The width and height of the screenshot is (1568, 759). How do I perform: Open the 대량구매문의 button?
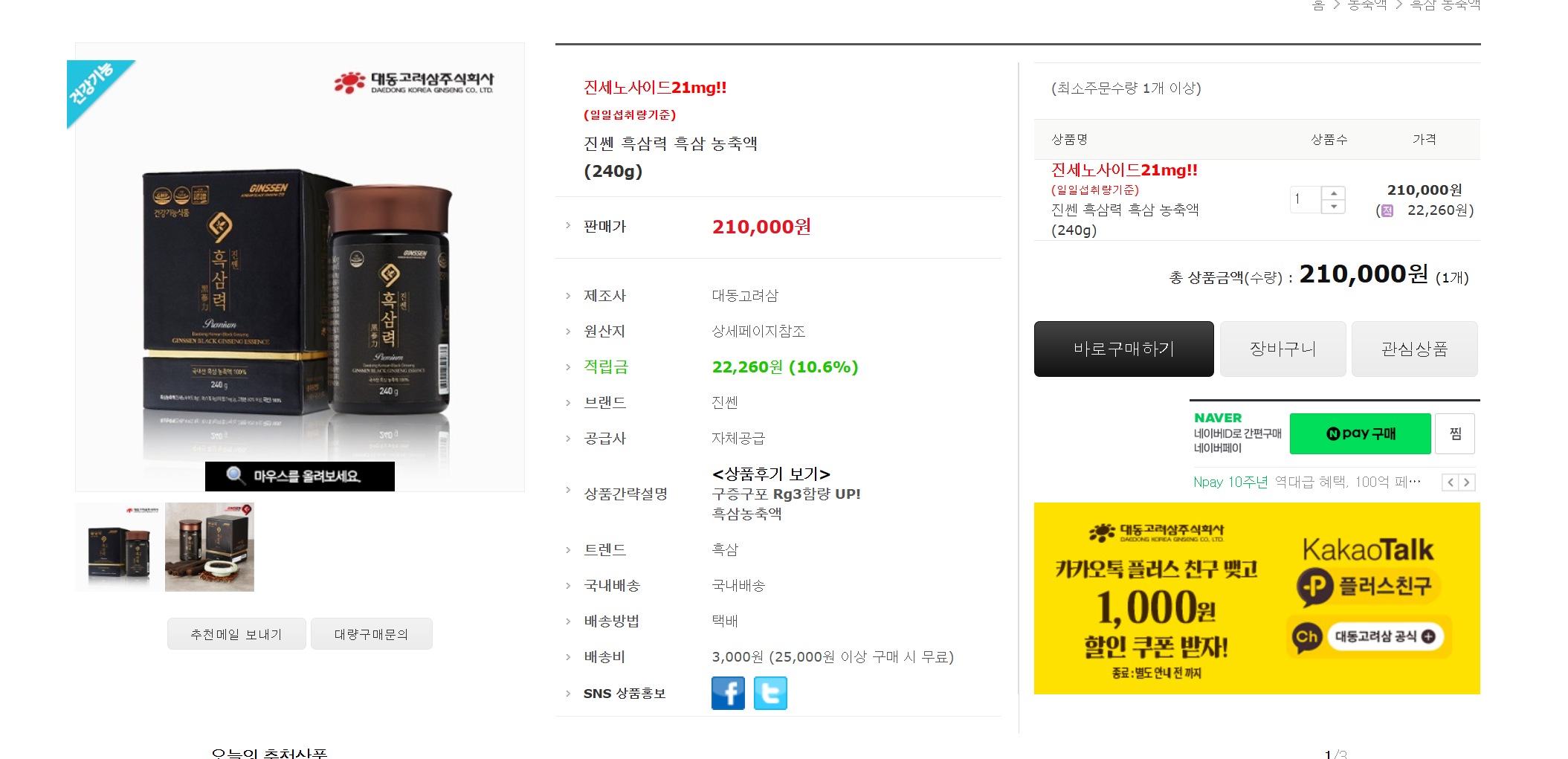[x=371, y=634]
